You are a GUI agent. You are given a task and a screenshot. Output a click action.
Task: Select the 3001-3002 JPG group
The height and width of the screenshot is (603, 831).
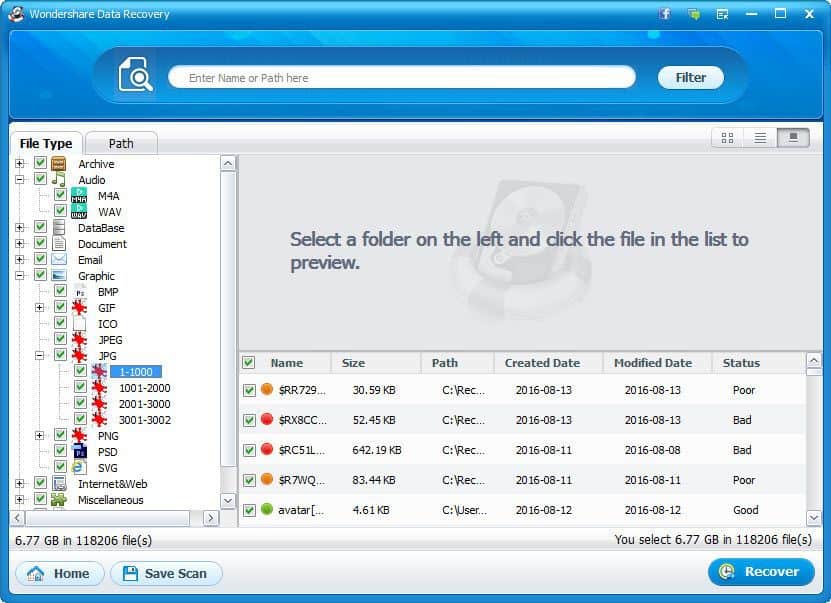point(145,420)
